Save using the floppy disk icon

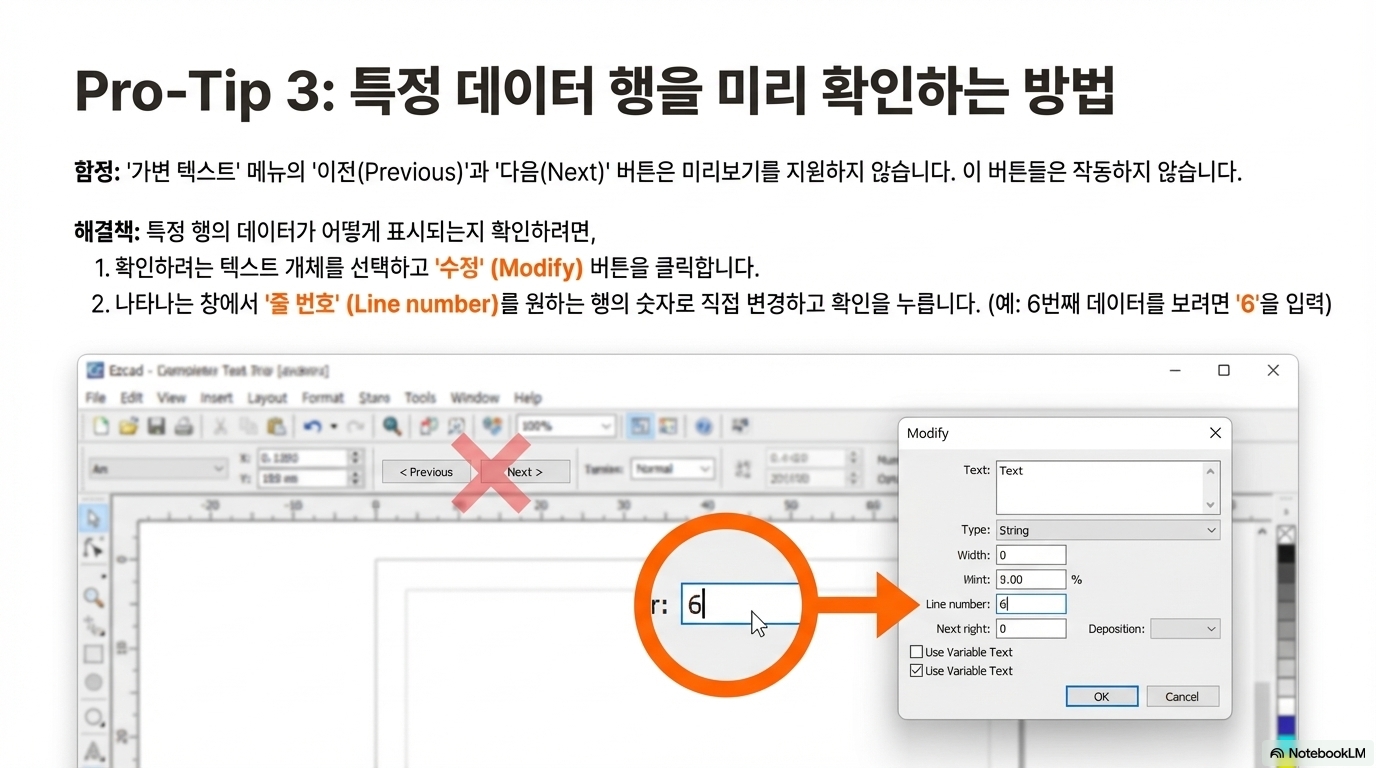pyautogui.click(x=156, y=426)
